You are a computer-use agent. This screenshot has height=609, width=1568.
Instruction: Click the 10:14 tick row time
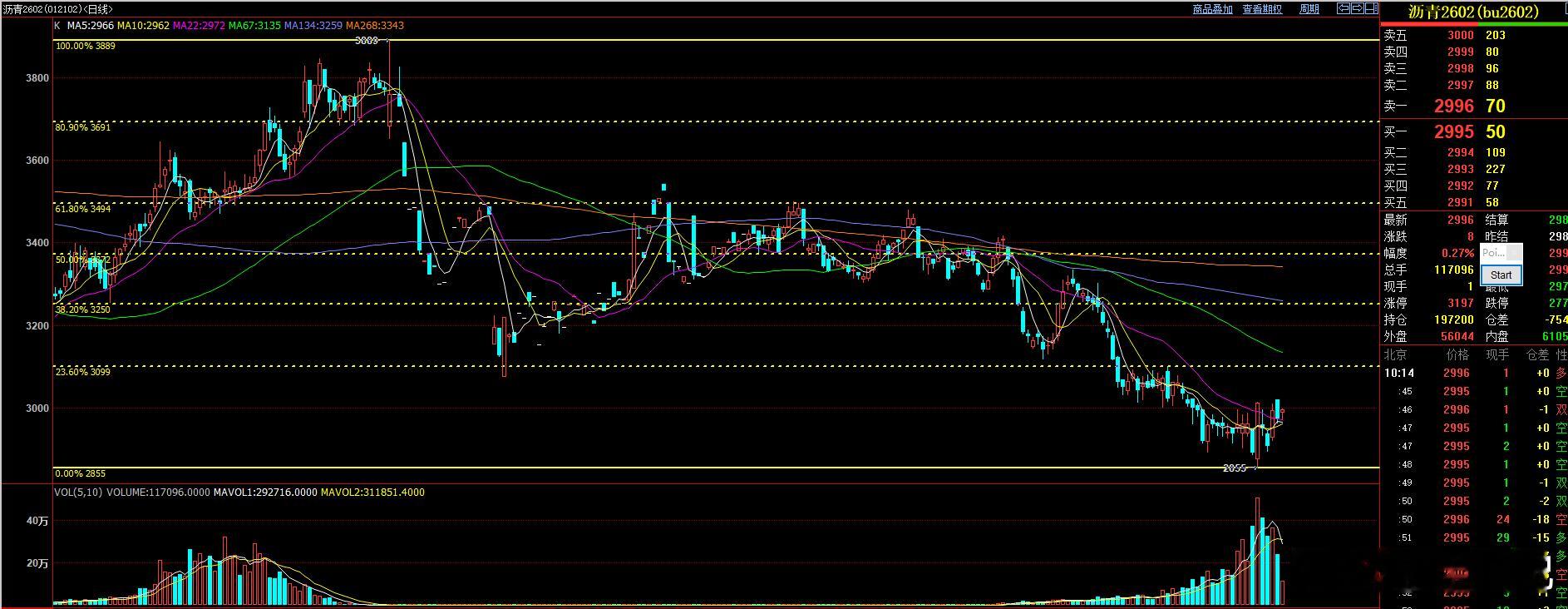[x=1398, y=373]
